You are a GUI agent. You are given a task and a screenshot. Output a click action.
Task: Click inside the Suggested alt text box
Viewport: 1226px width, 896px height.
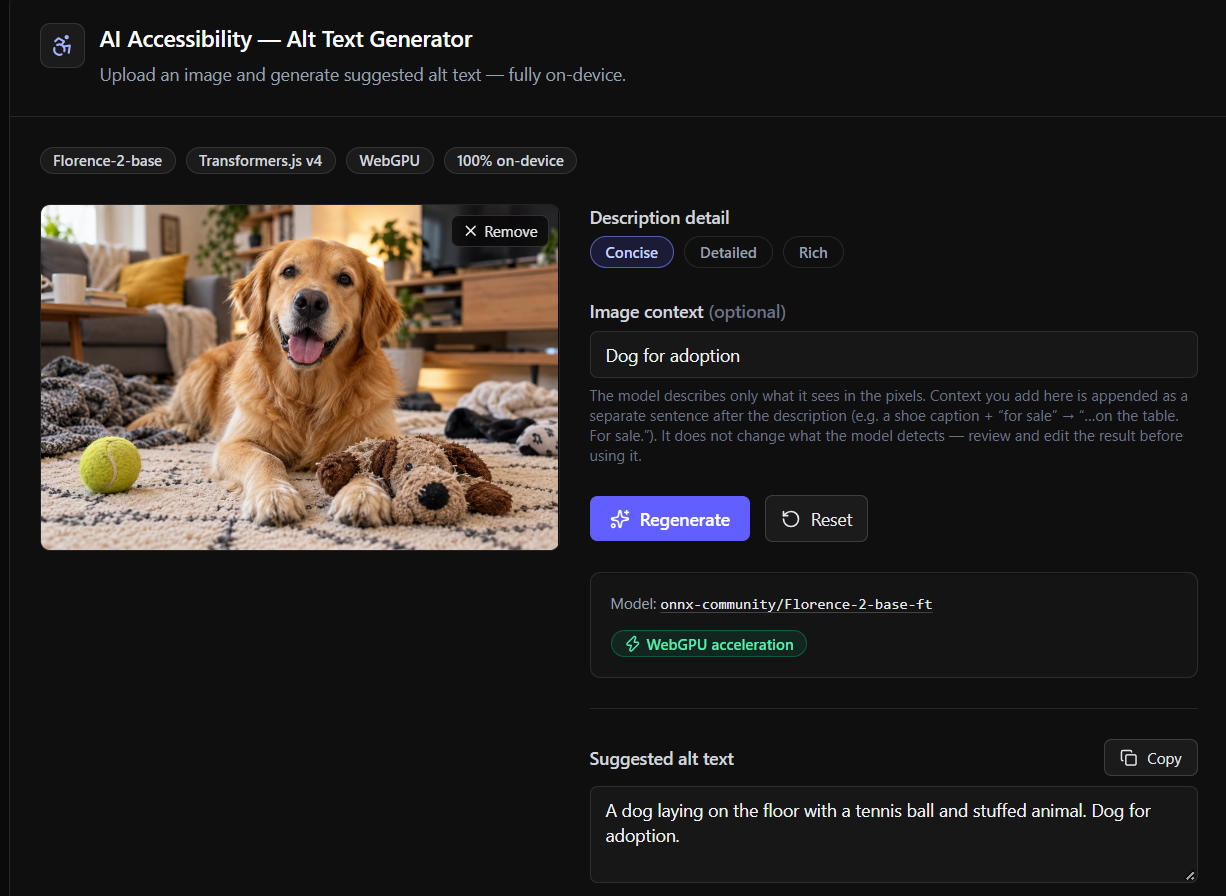click(894, 834)
